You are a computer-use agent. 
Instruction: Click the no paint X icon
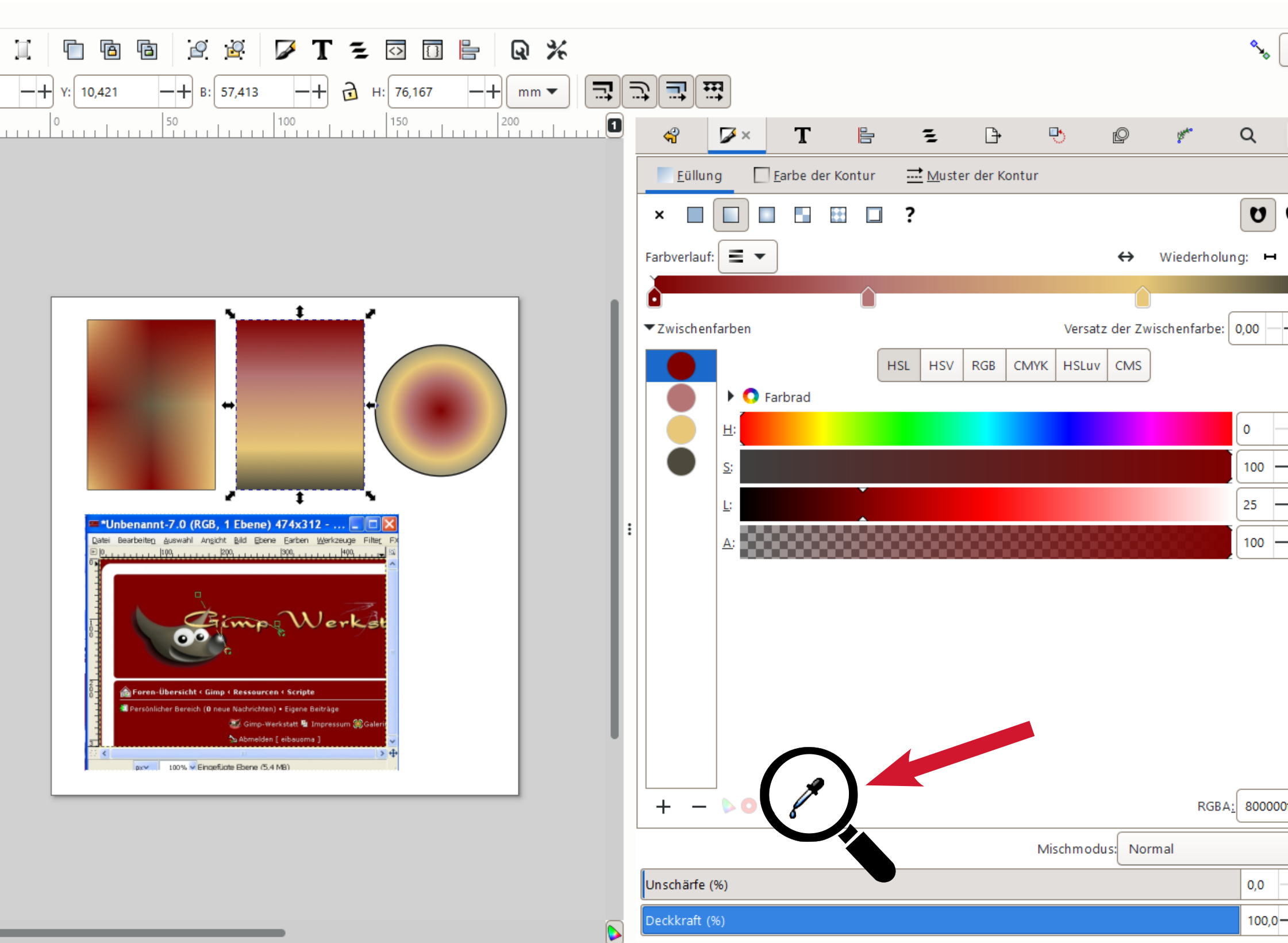(x=659, y=215)
